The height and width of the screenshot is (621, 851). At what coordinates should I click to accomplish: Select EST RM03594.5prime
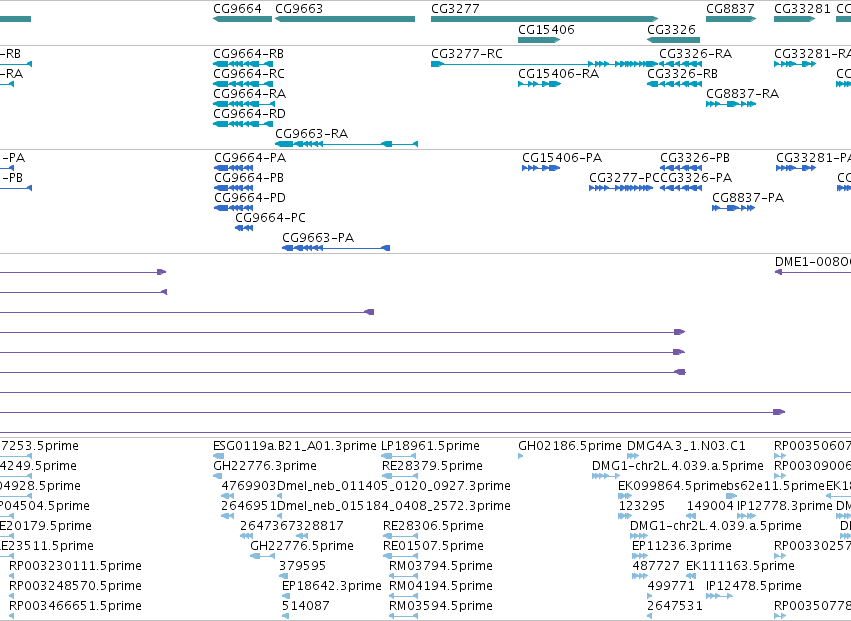pyautogui.click(x=441, y=606)
